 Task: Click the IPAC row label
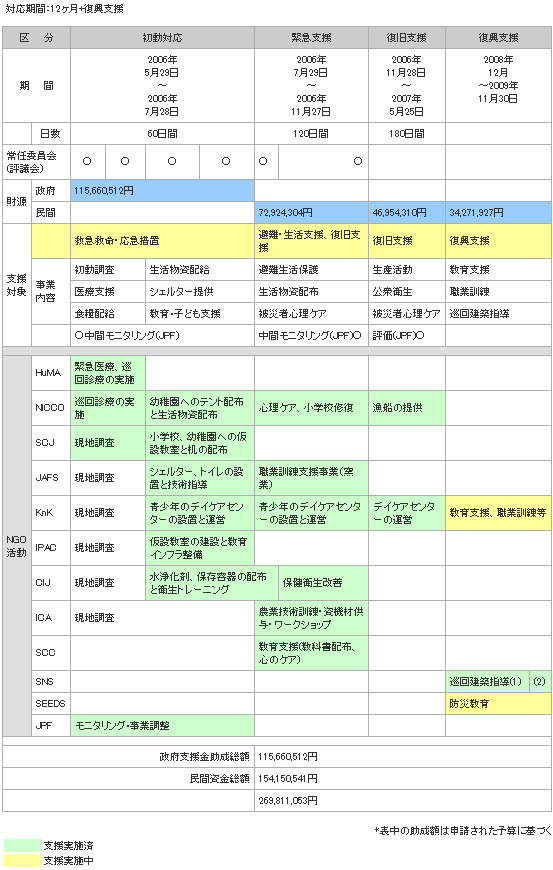coord(50,548)
